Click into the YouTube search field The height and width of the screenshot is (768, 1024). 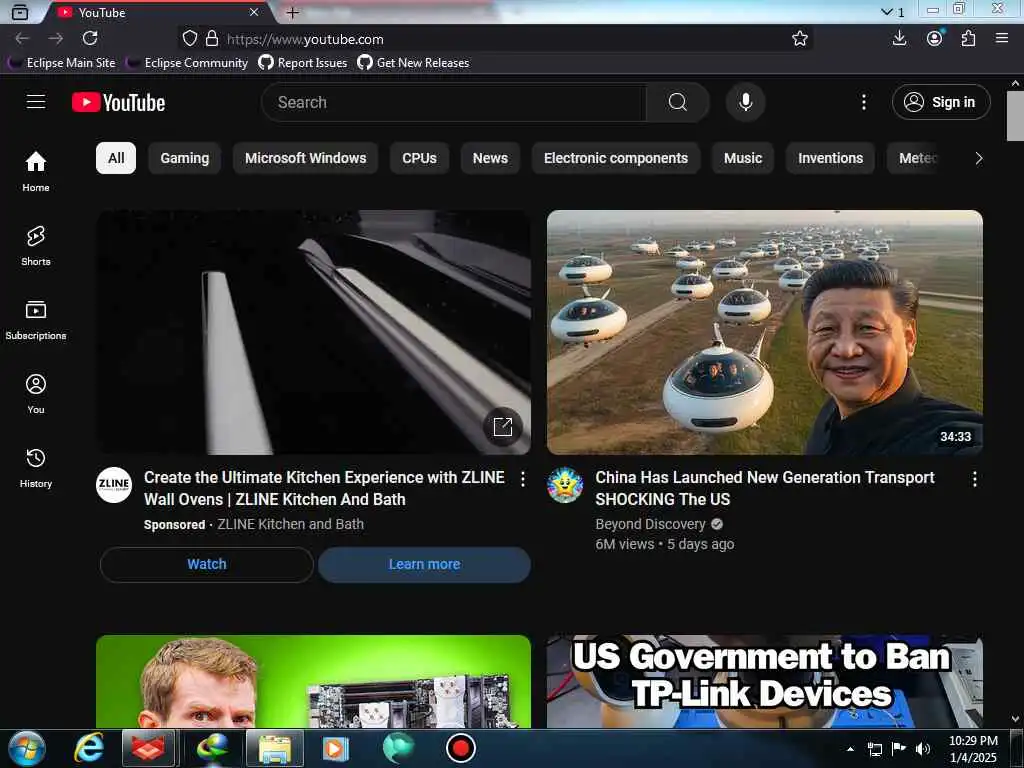coord(454,102)
